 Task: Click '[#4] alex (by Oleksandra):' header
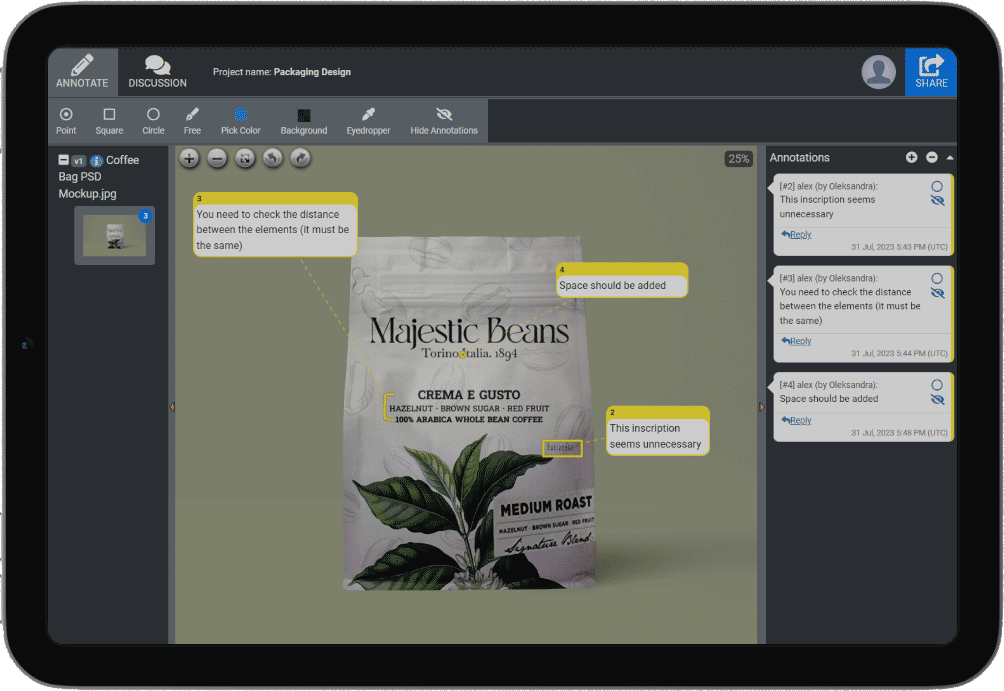tap(828, 384)
